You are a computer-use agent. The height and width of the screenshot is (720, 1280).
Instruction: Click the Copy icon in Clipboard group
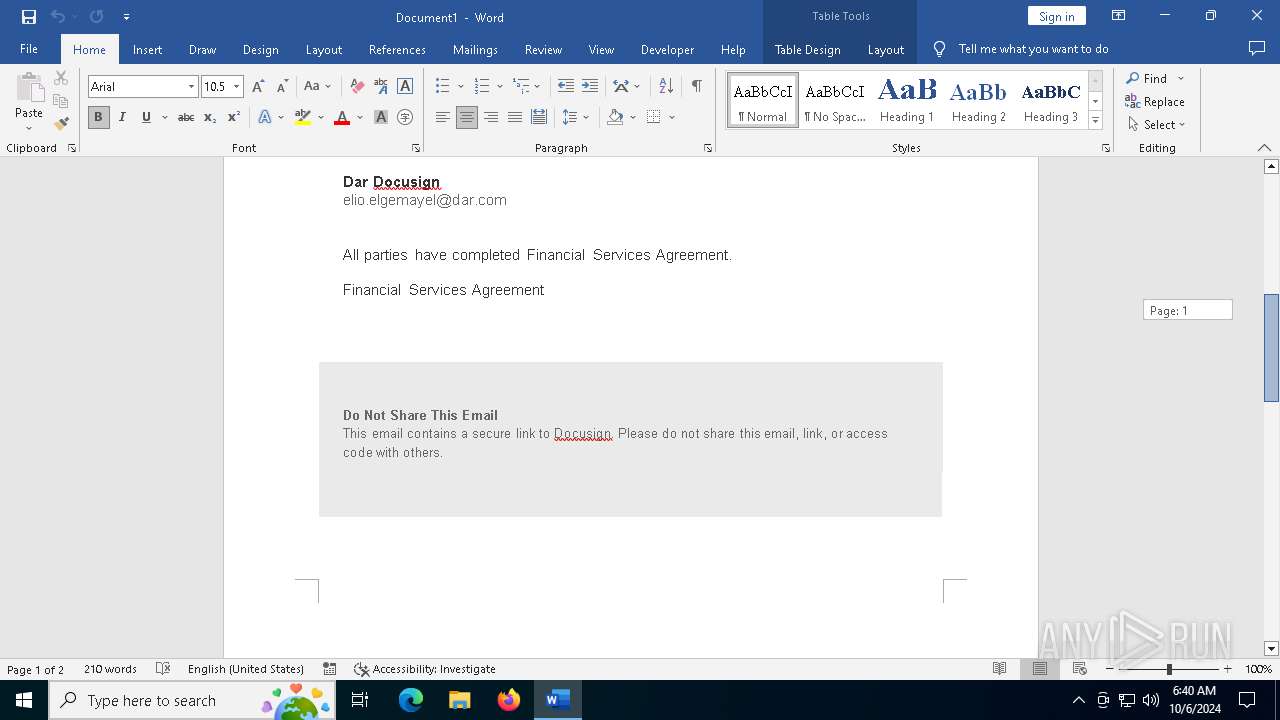click(61, 101)
